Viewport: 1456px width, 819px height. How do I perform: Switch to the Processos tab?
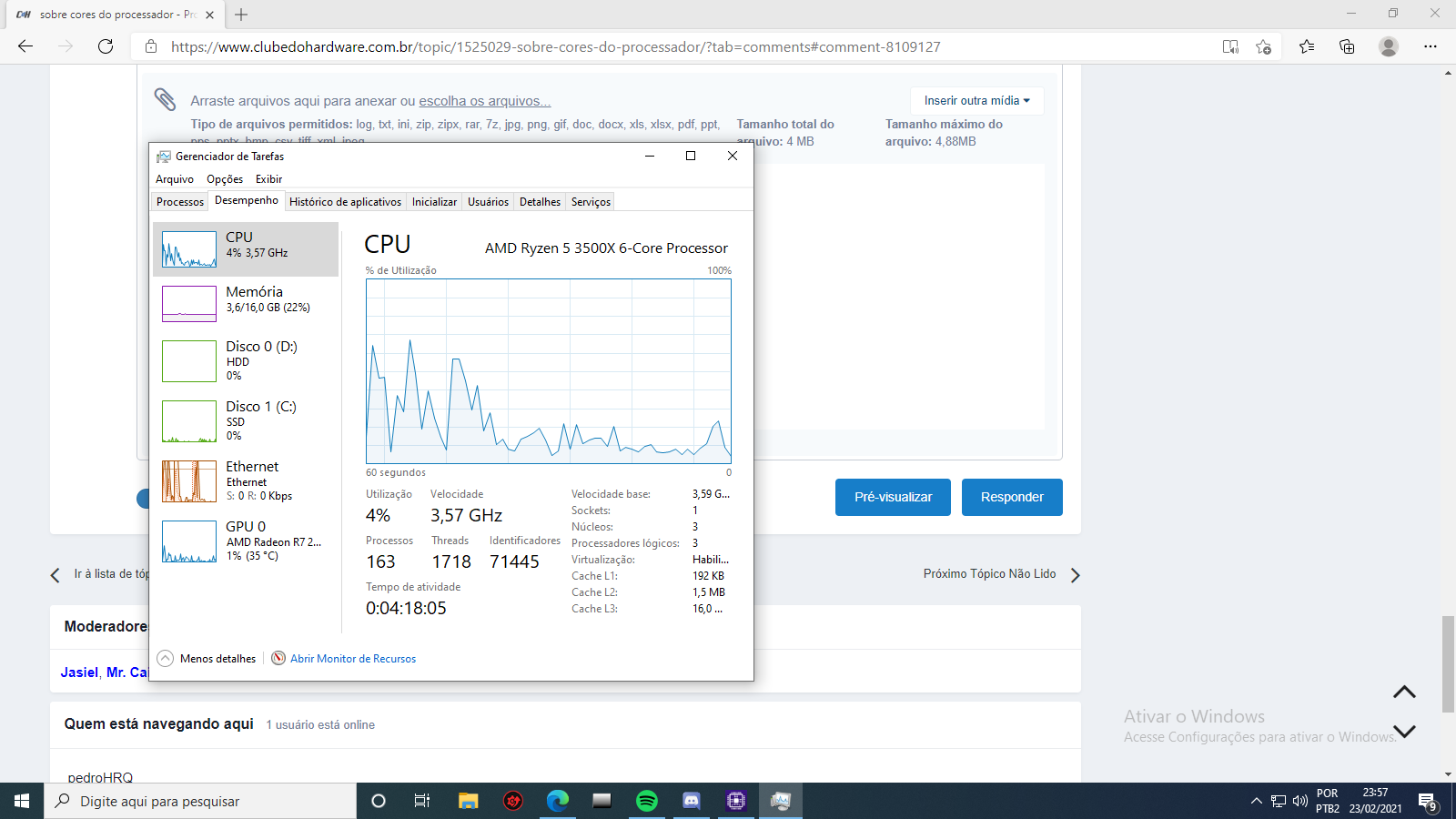[180, 202]
